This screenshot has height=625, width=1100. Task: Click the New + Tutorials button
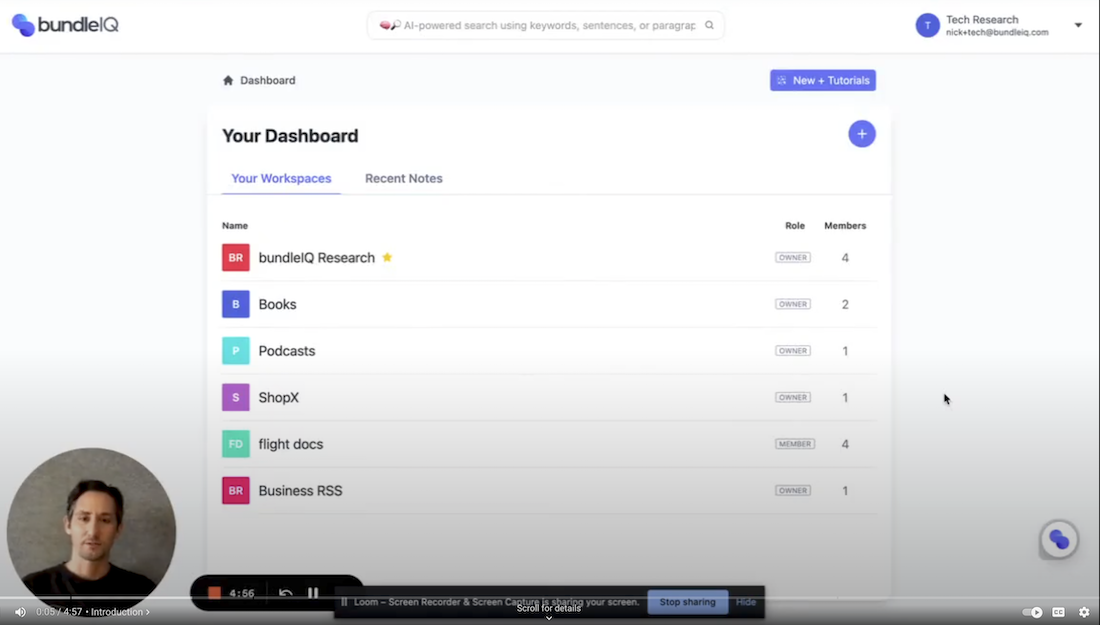(x=822, y=80)
